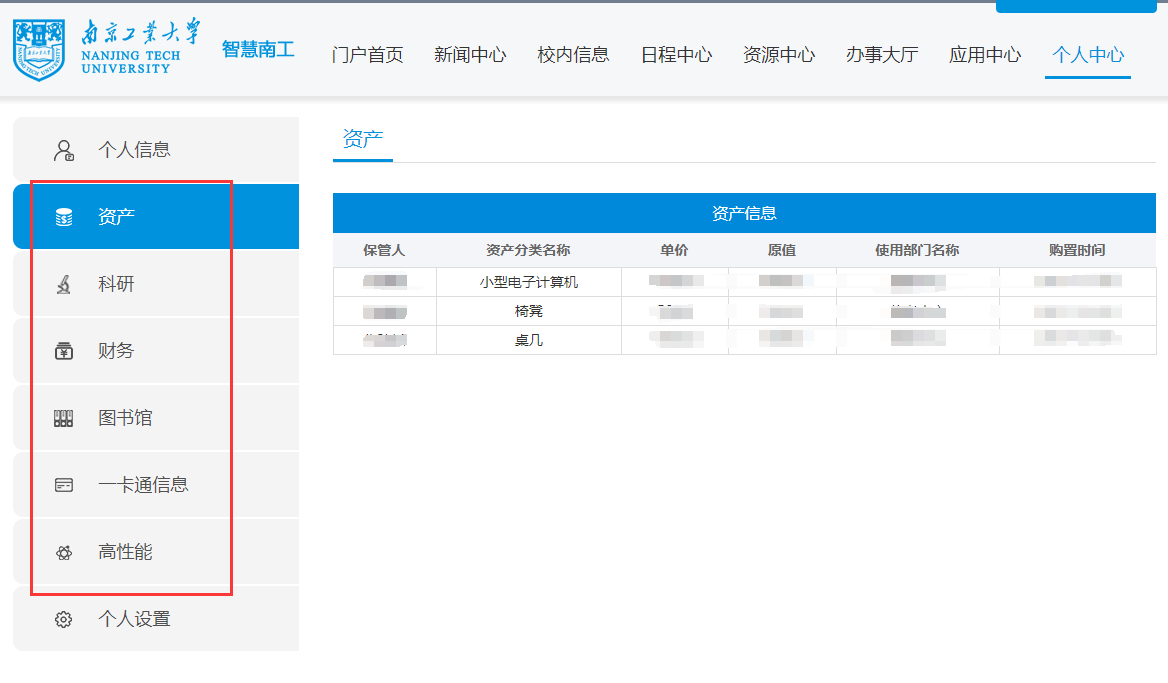Click the 小型电子计算机 asset row
The height and width of the screenshot is (683, 1168).
click(x=528, y=282)
